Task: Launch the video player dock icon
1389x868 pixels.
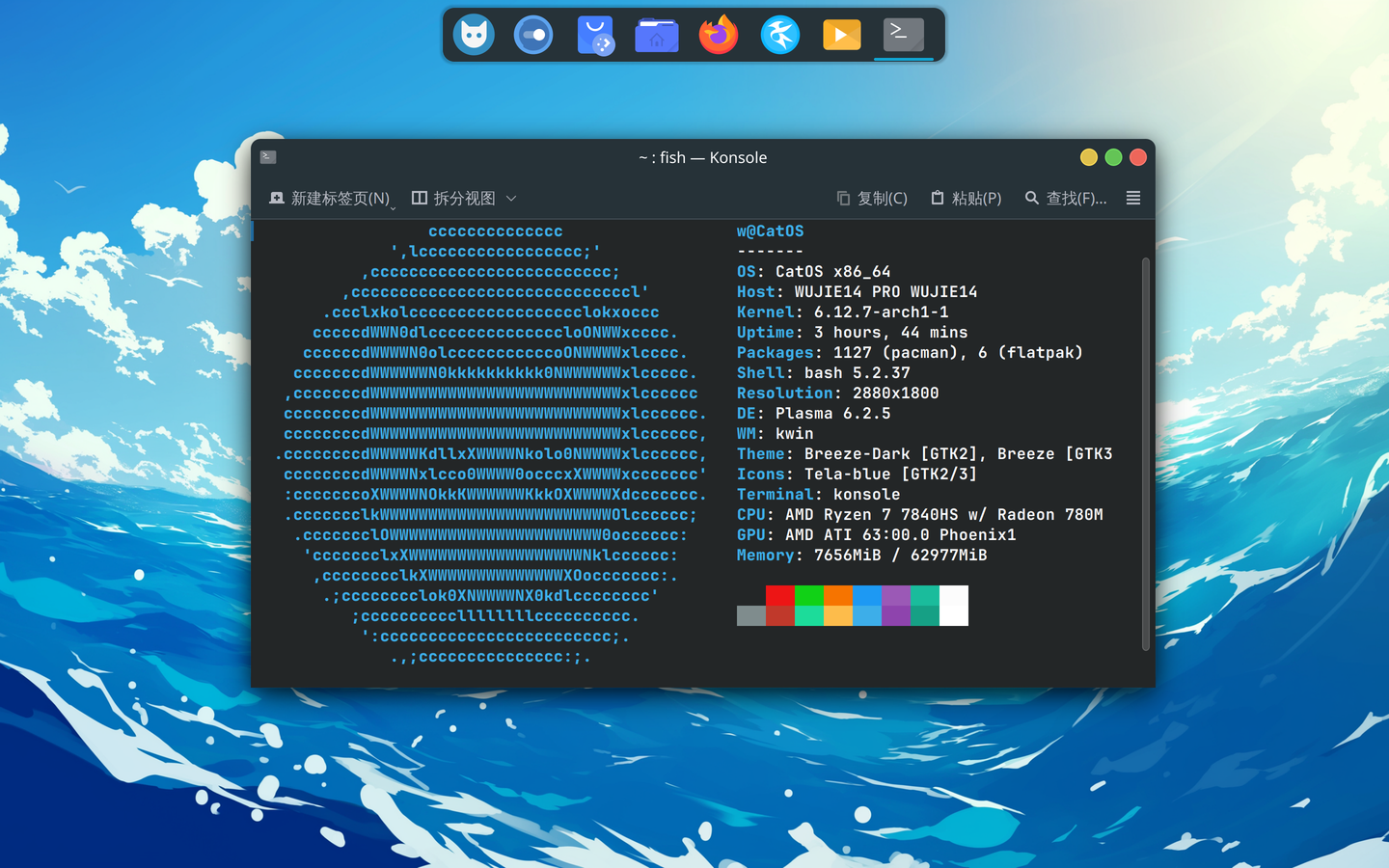Action: click(x=841, y=35)
